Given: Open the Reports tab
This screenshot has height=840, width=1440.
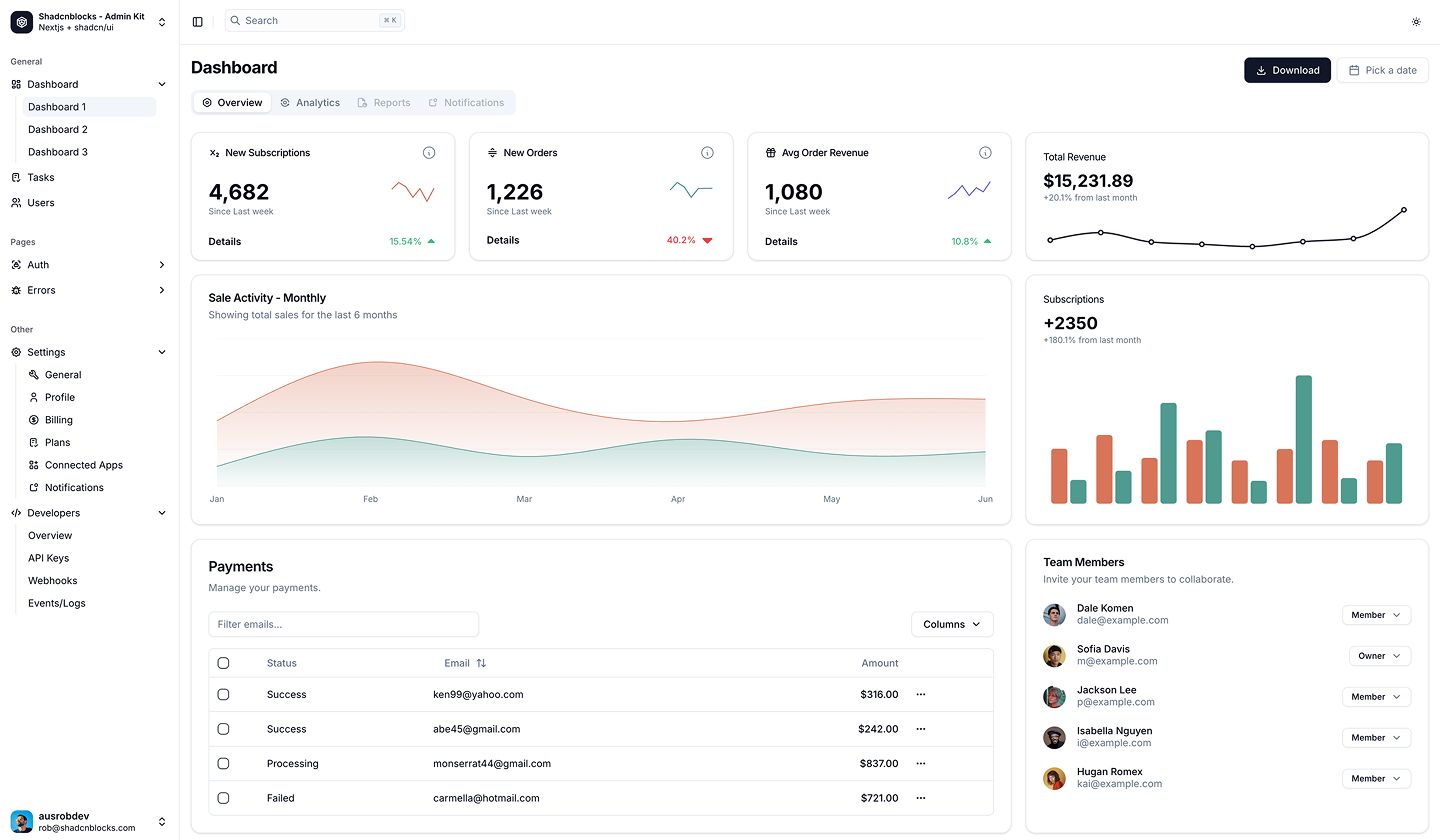Looking at the screenshot, I should tap(384, 102).
